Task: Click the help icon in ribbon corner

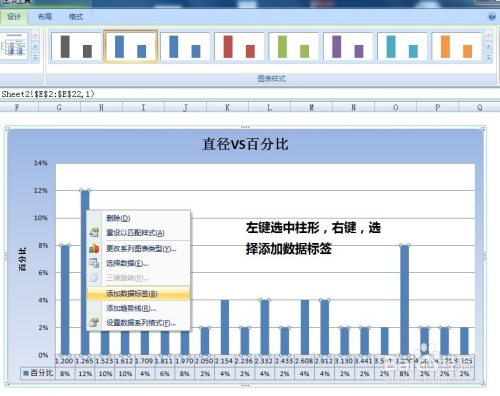Action: pyautogui.click(x=492, y=16)
